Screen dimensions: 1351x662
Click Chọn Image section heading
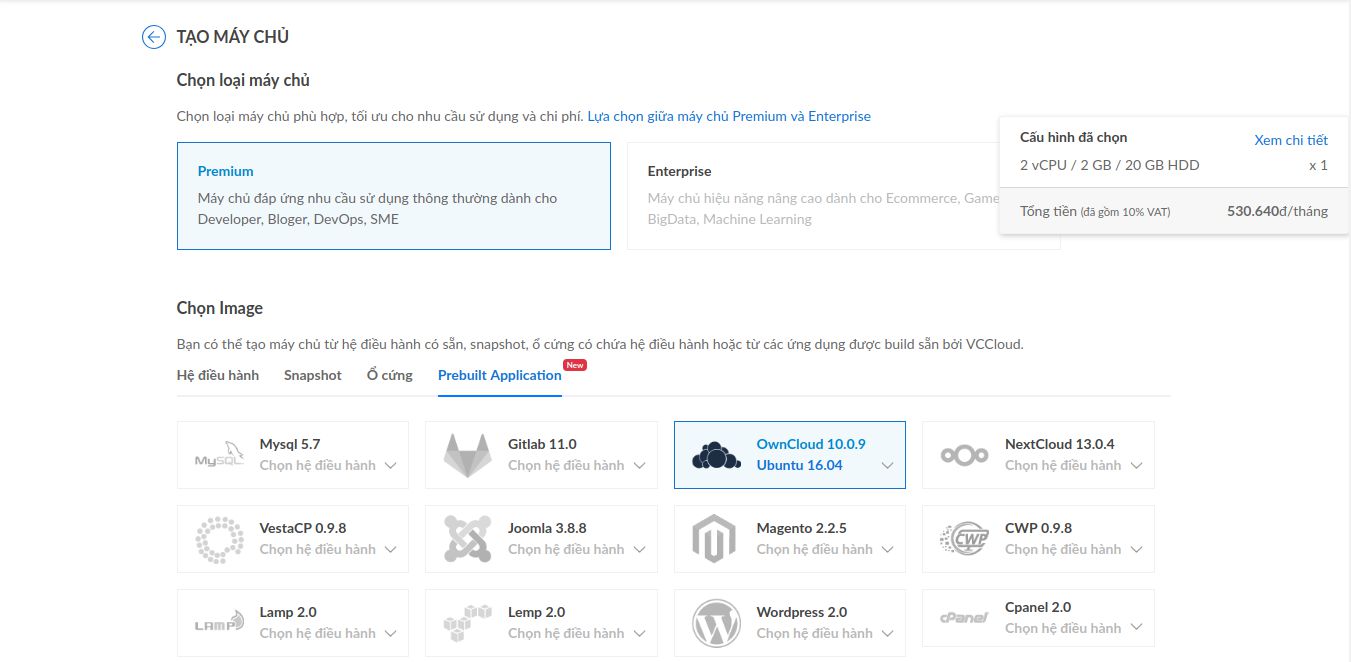220,308
